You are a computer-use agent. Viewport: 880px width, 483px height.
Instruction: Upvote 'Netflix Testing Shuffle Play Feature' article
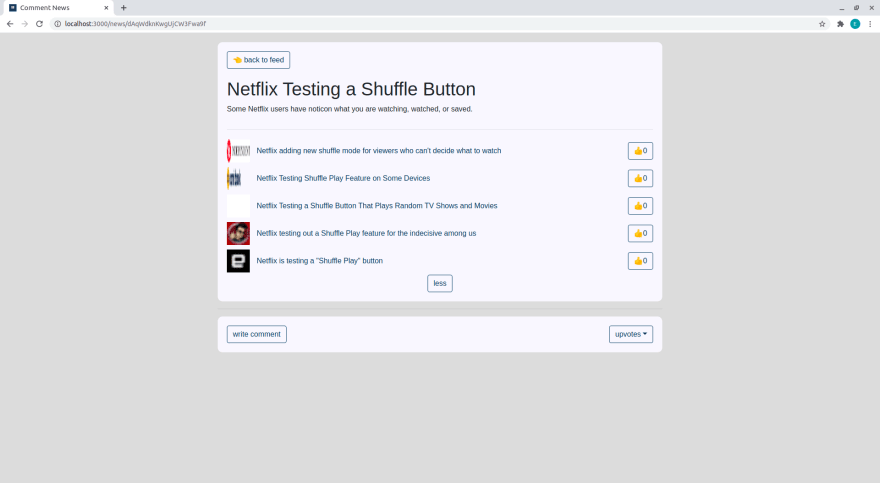coord(640,178)
